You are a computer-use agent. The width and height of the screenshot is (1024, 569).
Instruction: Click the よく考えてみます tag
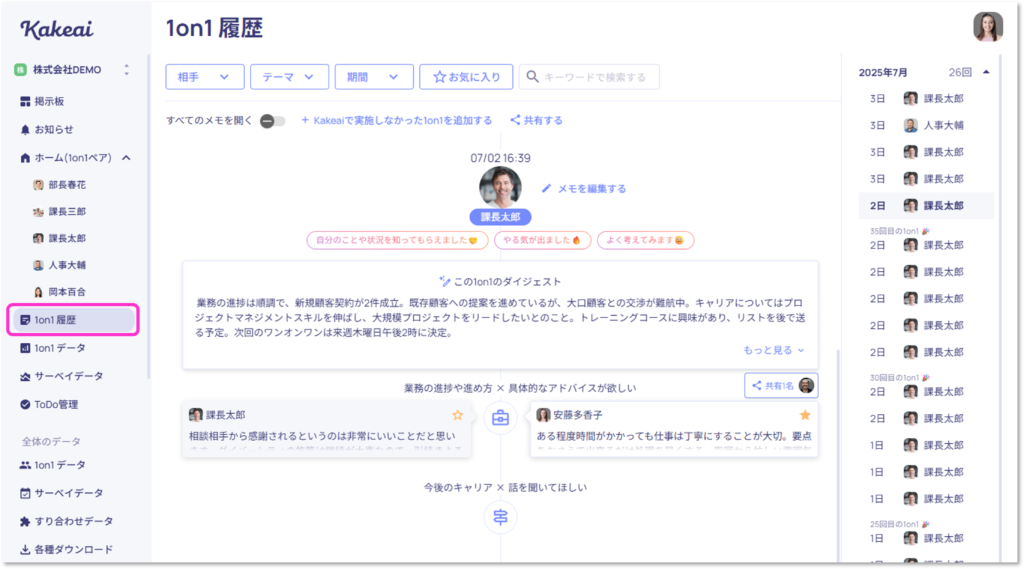tap(645, 240)
